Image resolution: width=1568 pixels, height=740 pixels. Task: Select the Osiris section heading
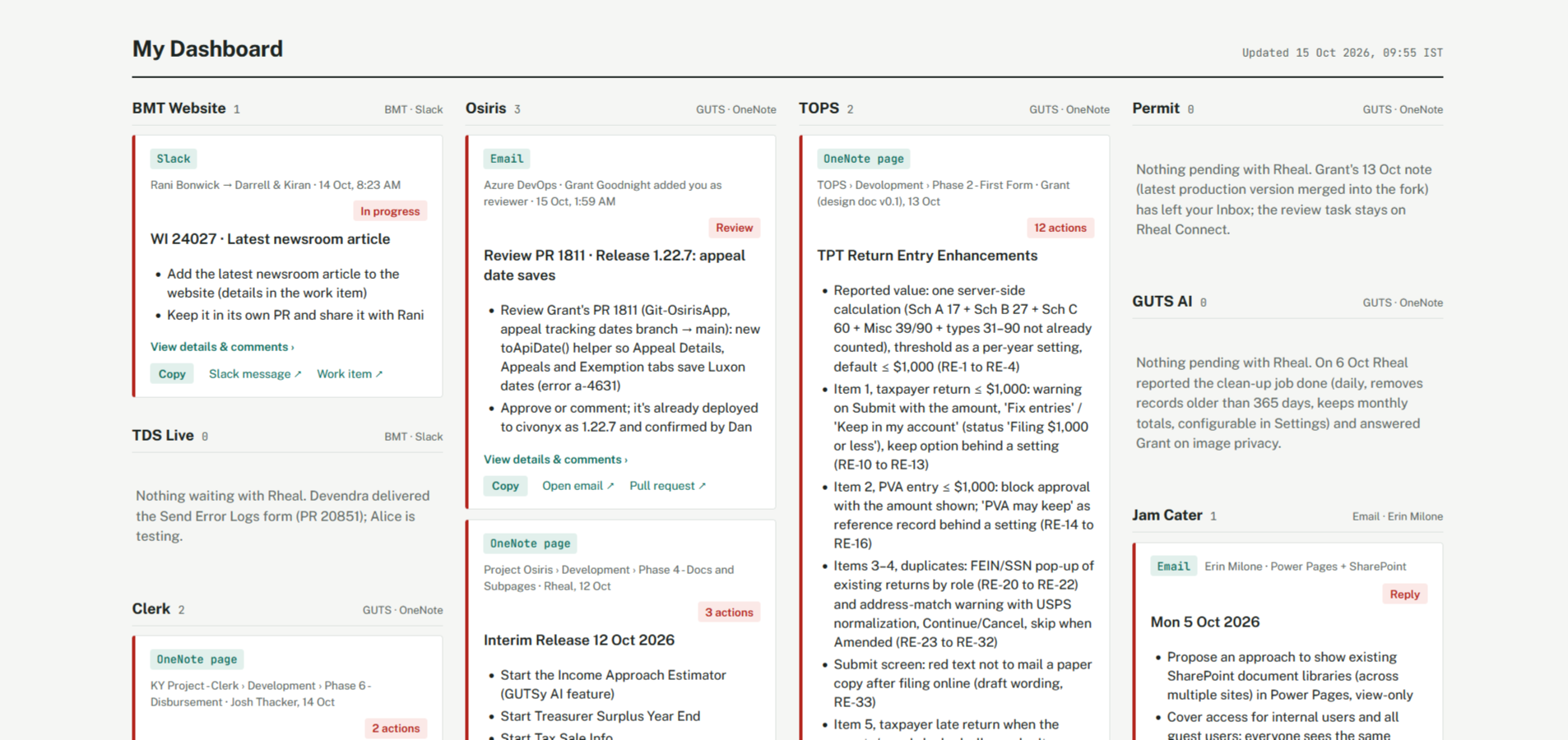click(x=486, y=109)
